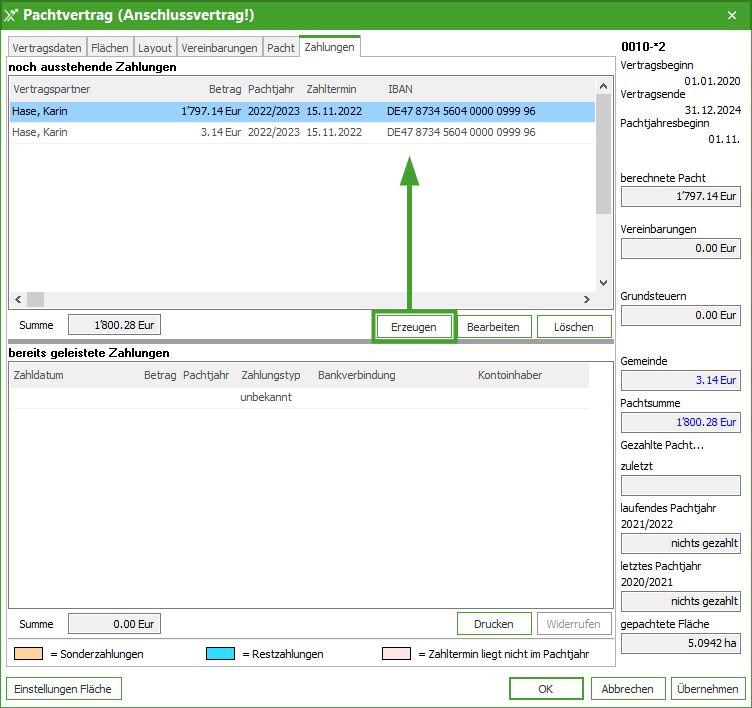Open Einstellungen Fläche settings
The image size is (752, 708).
click(x=63, y=689)
